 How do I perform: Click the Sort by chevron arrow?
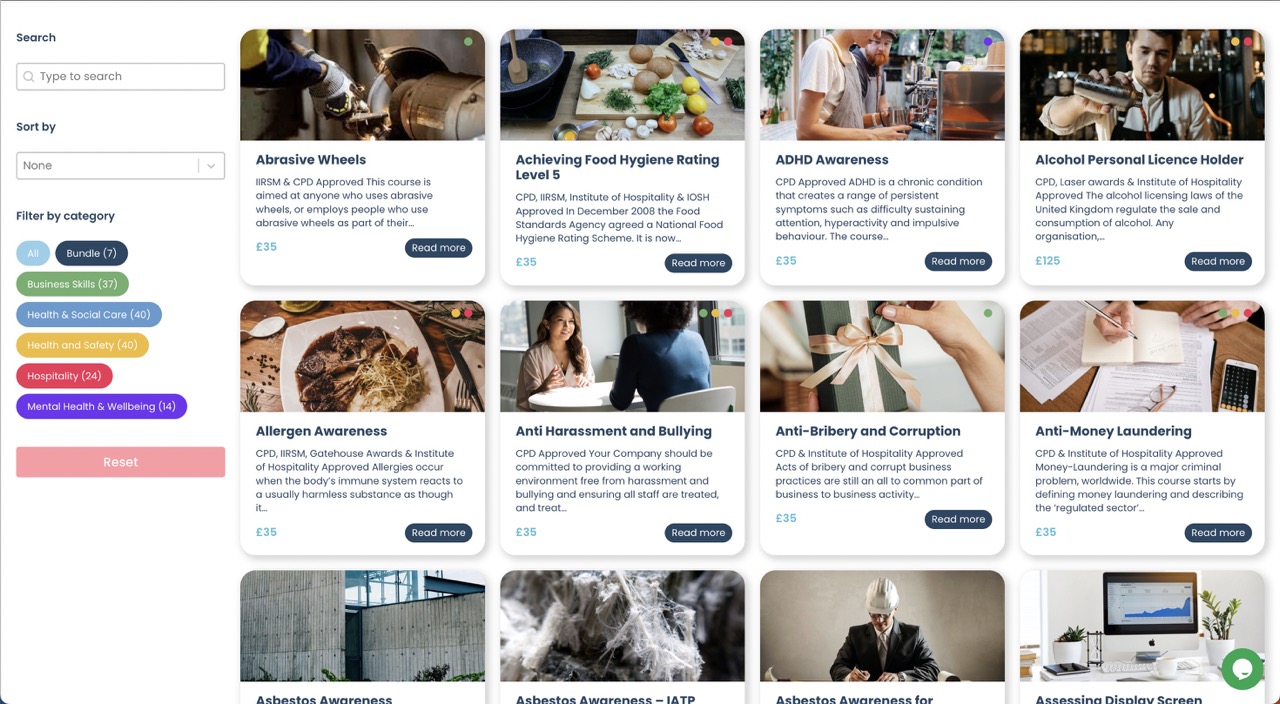(211, 166)
